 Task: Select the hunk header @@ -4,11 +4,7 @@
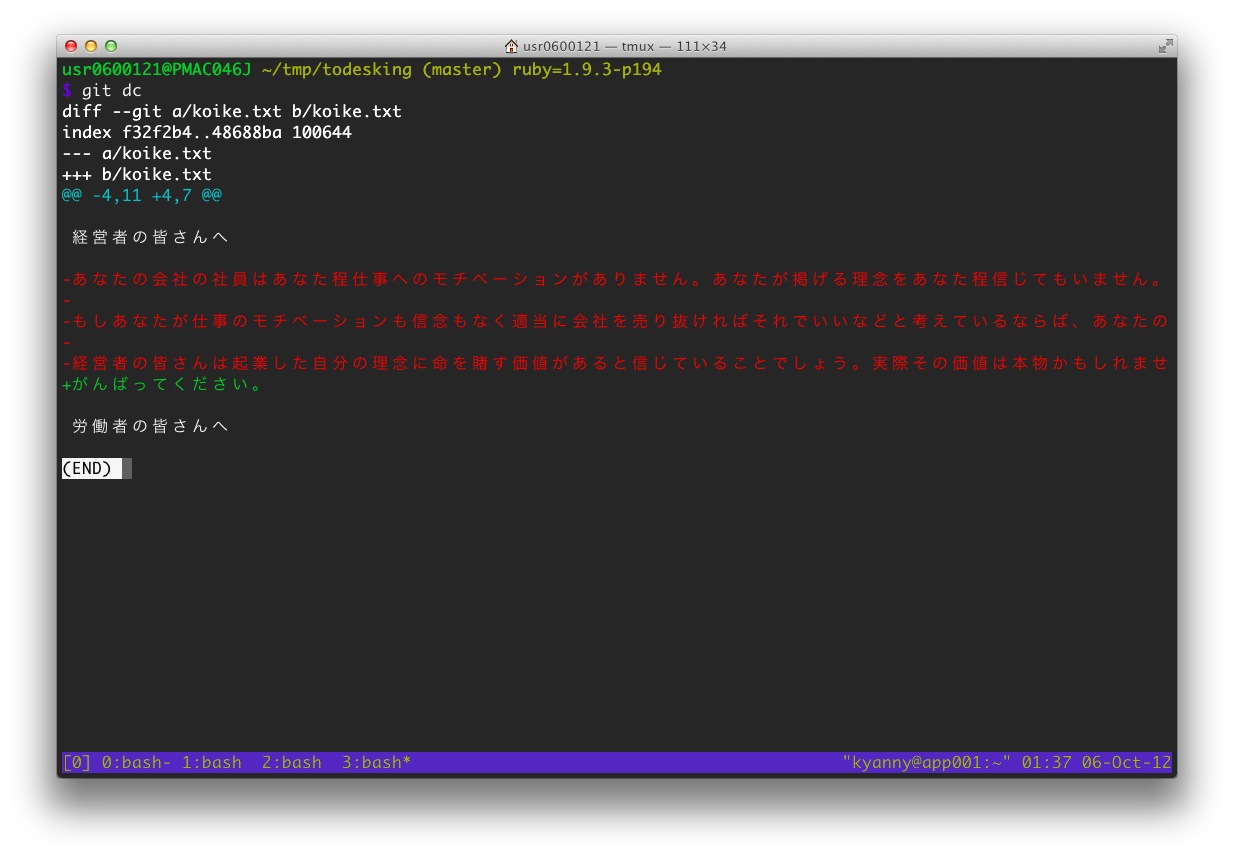coord(140,194)
